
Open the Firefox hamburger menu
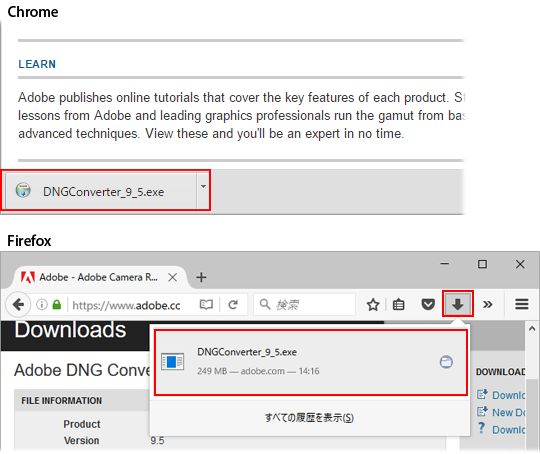[521, 304]
